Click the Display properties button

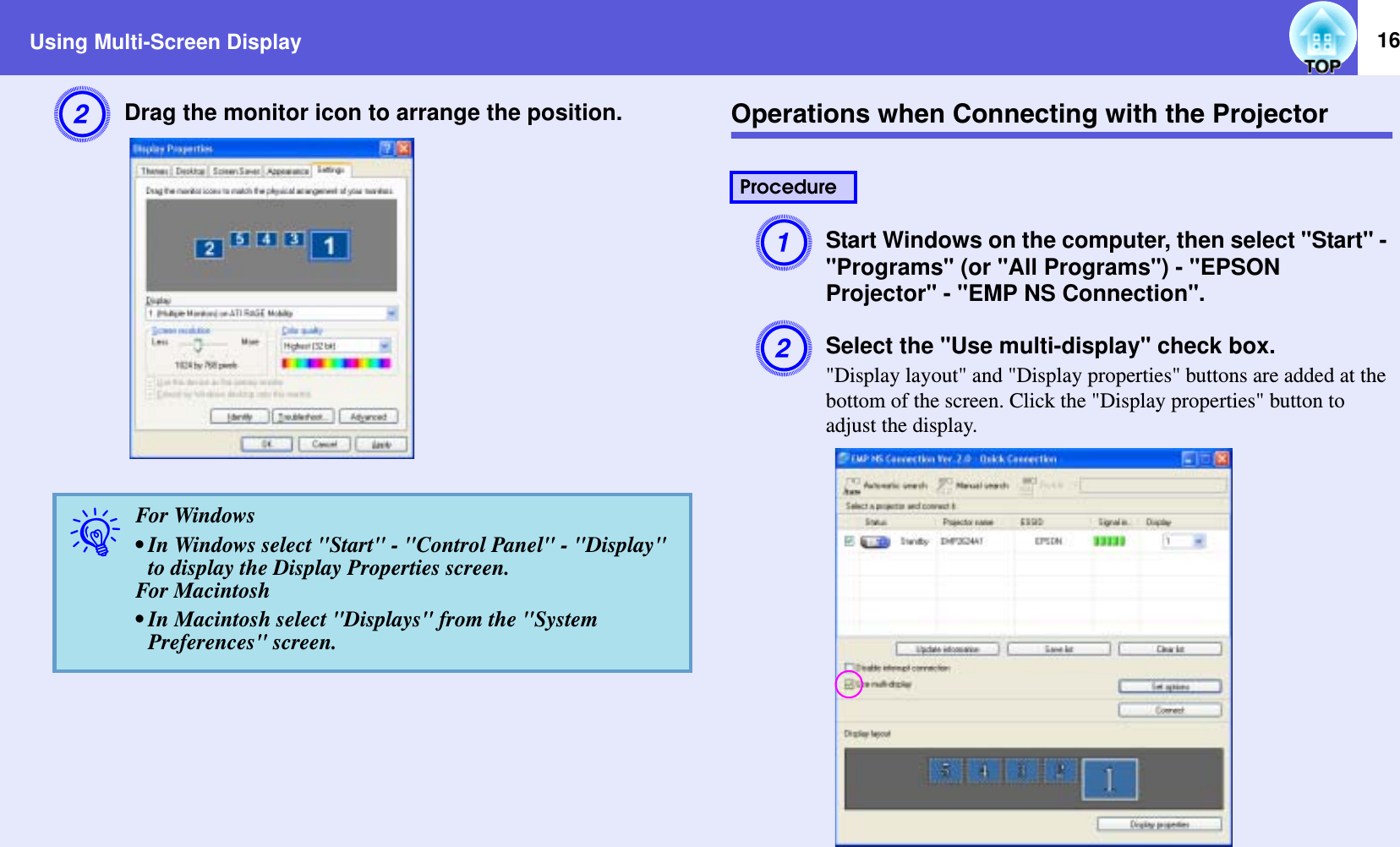click(x=1159, y=824)
